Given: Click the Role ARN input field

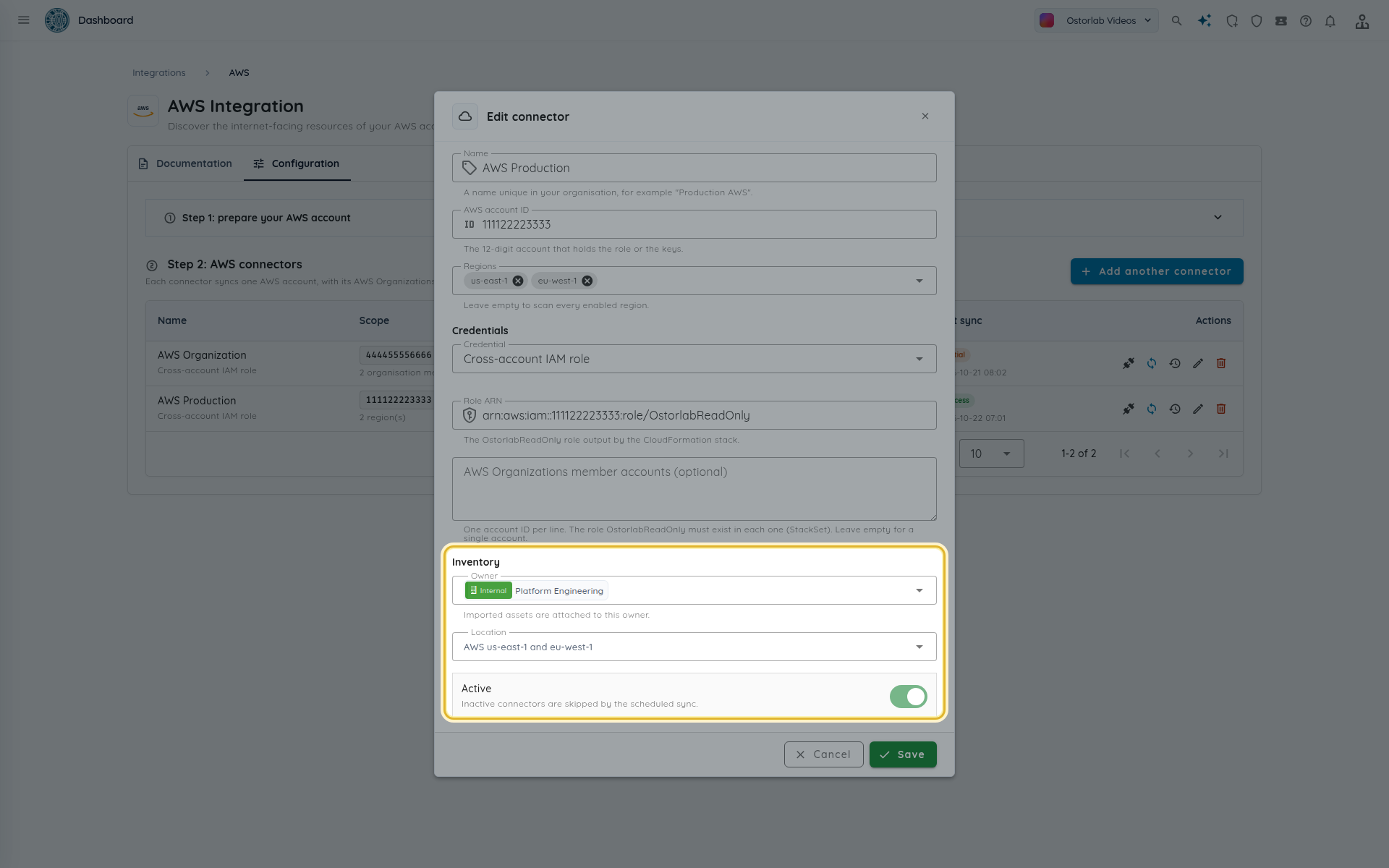Looking at the screenshot, I should pos(694,415).
